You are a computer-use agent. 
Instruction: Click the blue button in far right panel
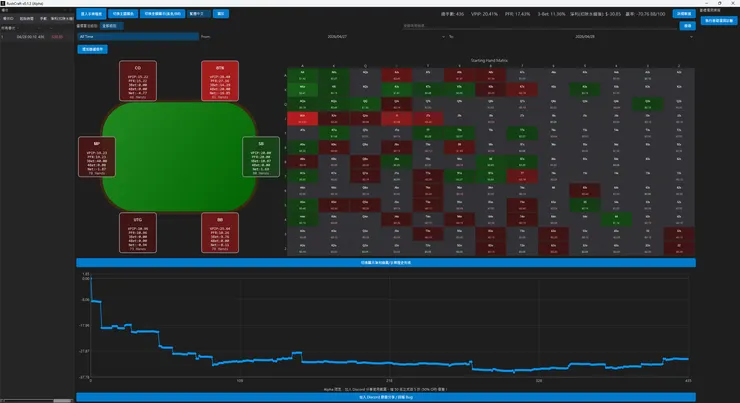tap(719, 20)
